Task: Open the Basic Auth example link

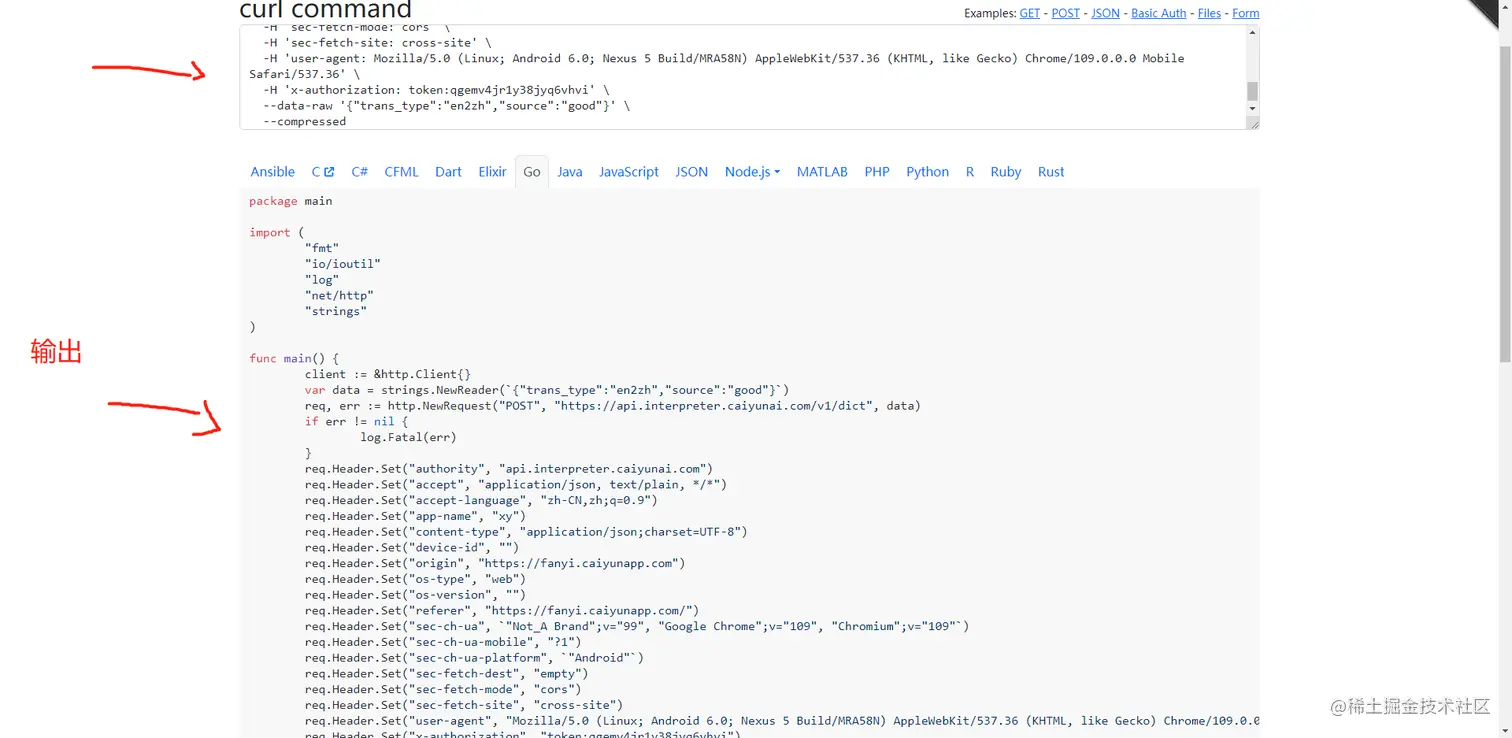Action: point(1158,13)
